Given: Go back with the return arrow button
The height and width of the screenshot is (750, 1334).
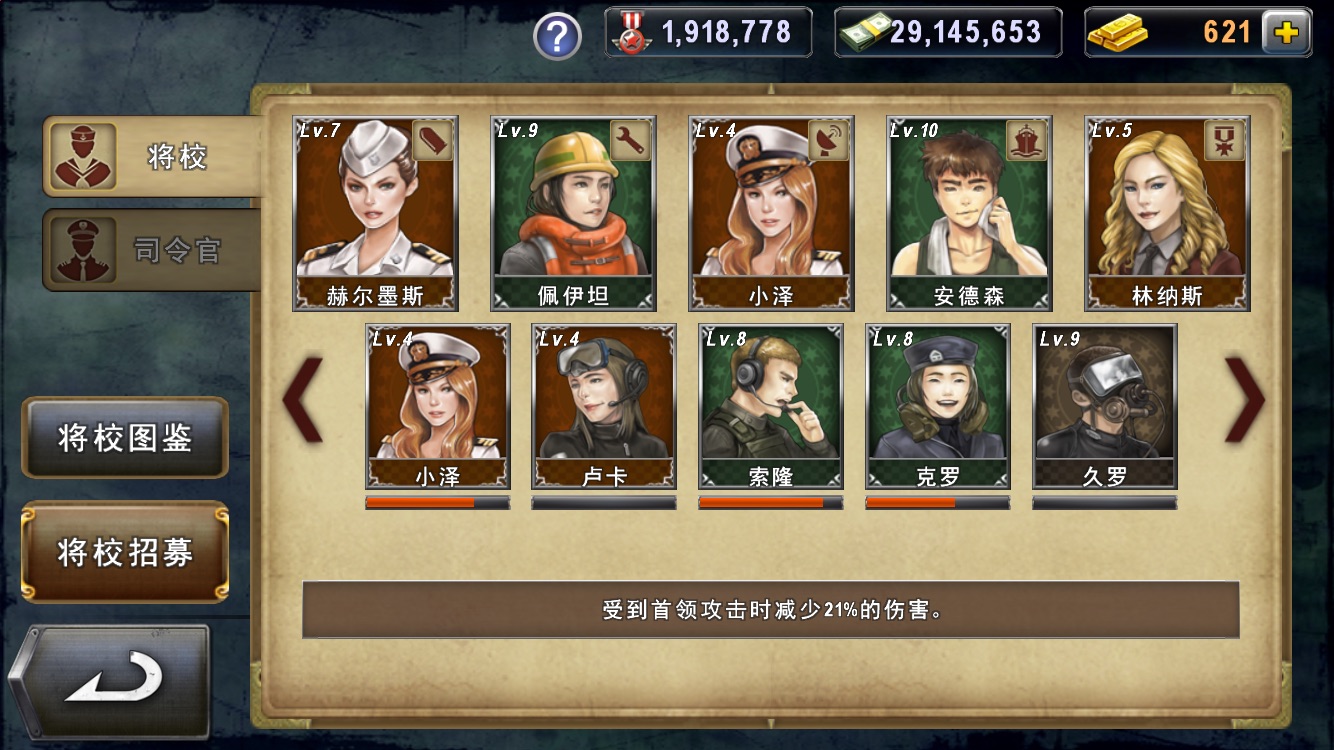Looking at the screenshot, I should coord(110,682).
